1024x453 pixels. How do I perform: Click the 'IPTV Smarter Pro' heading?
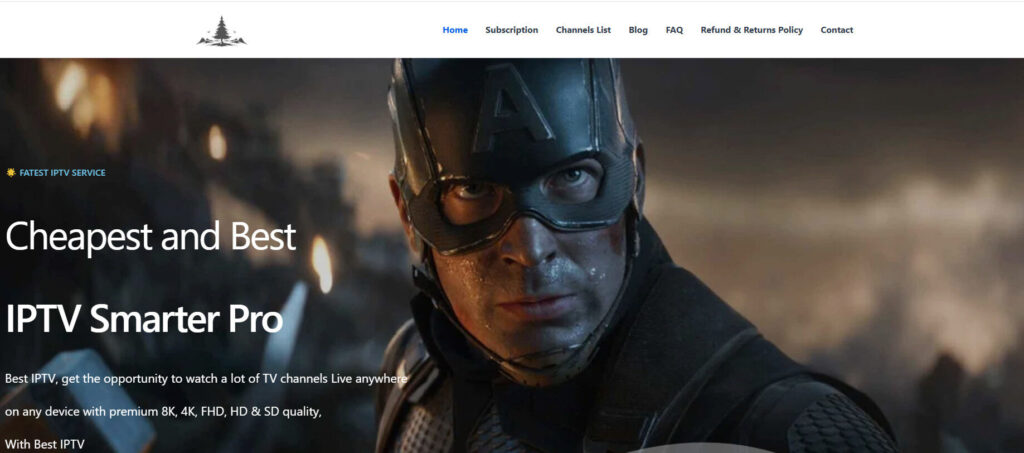144,319
